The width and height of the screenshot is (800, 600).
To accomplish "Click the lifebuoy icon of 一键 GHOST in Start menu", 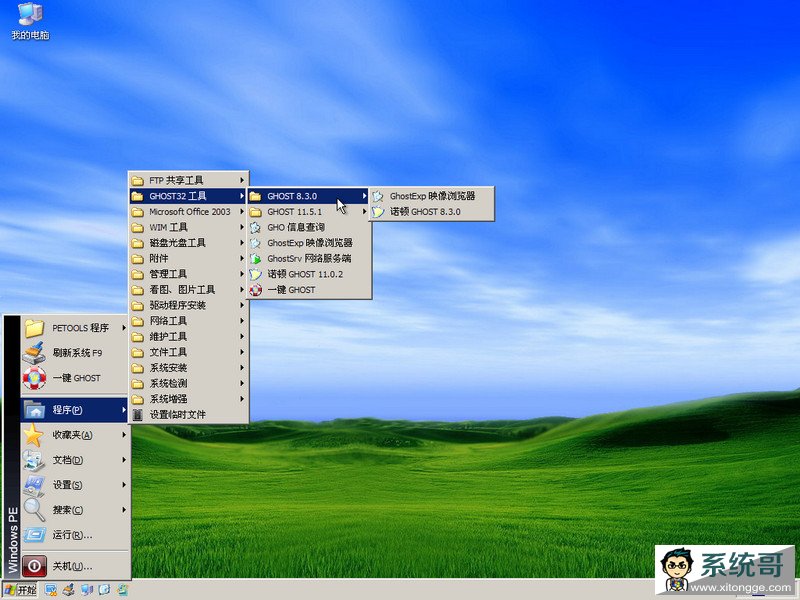I will (34, 378).
